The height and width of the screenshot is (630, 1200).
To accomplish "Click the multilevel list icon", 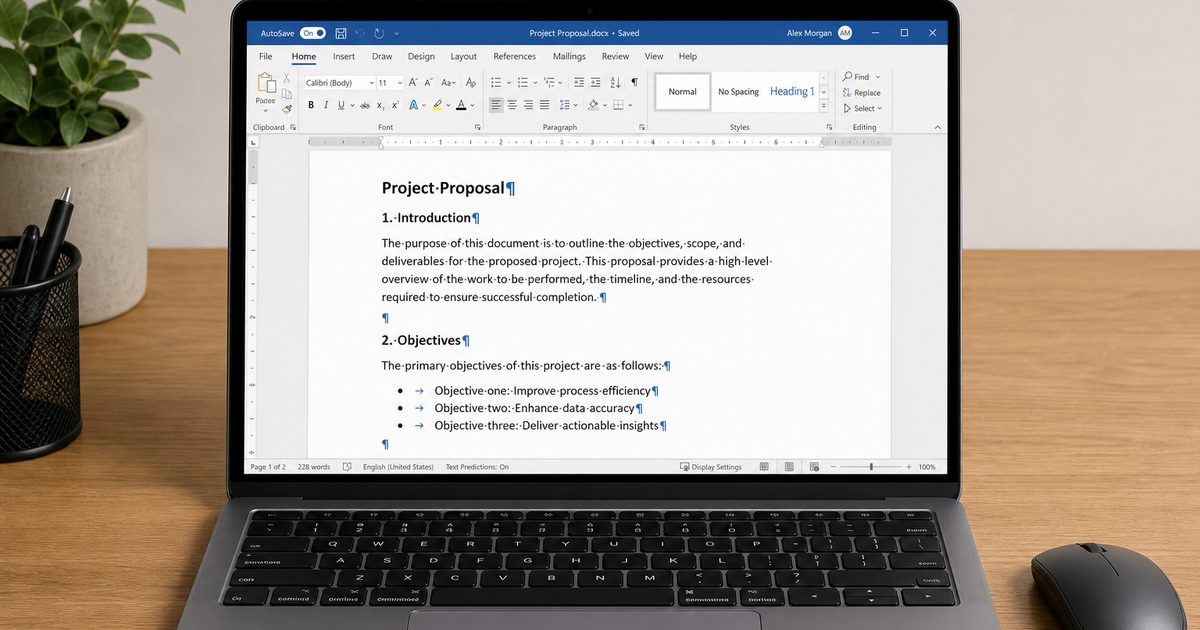I will tap(549, 82).
